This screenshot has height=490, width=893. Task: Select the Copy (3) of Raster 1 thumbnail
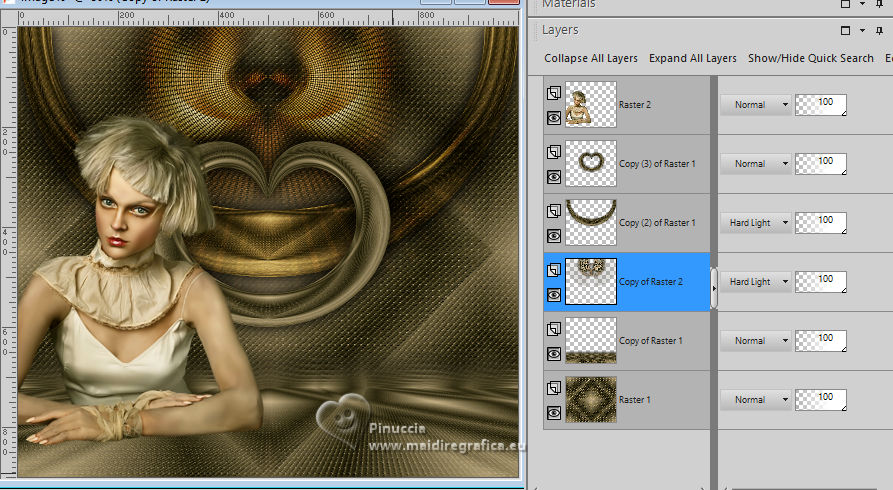tap(591, 164)
